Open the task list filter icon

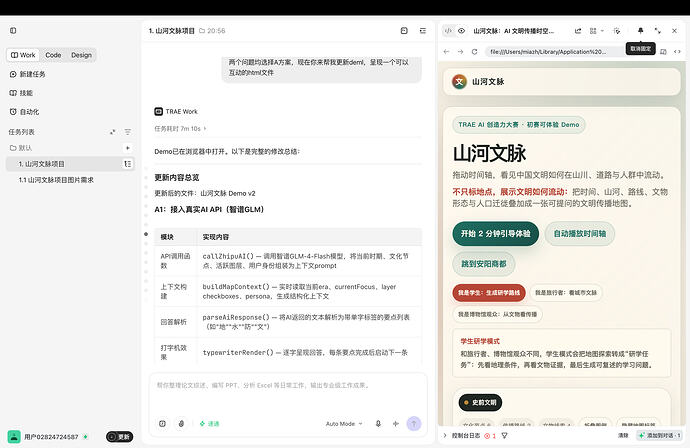click(128, 132)
